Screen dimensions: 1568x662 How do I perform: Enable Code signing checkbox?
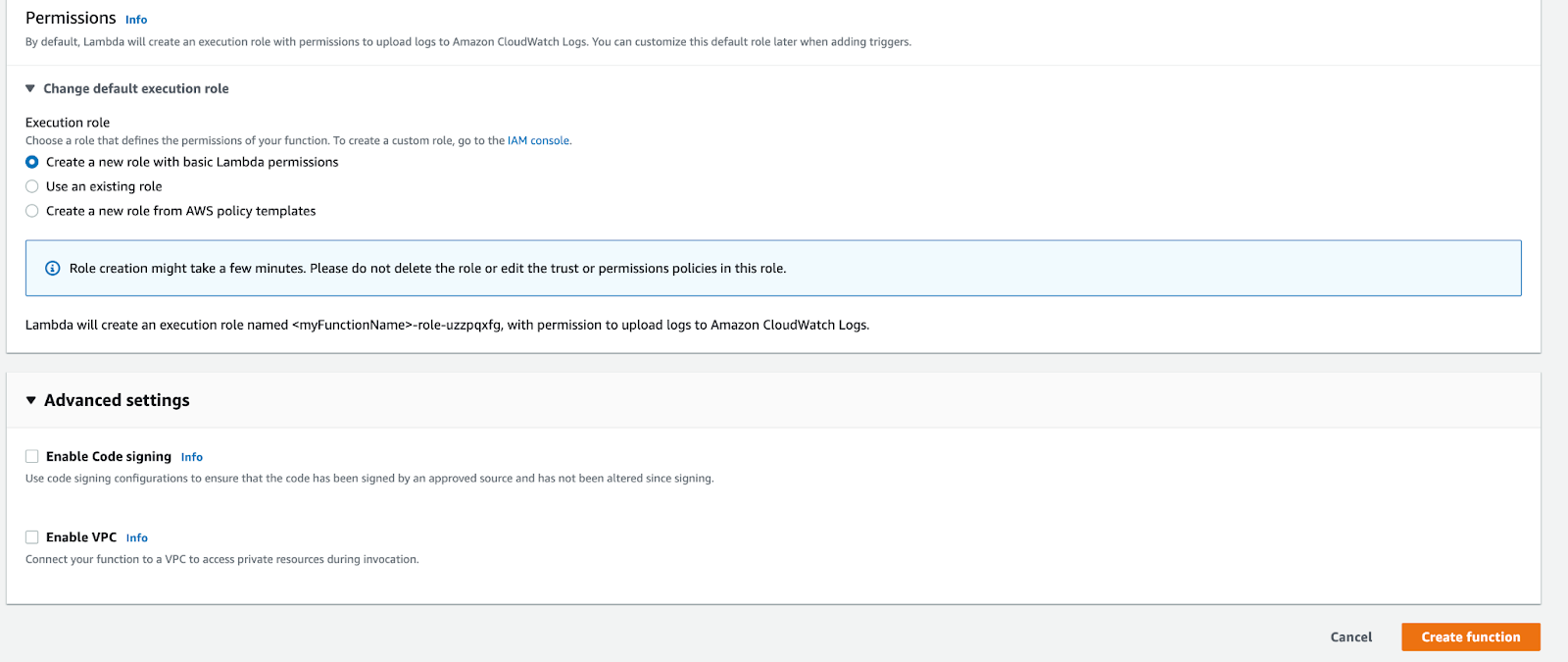32,456
